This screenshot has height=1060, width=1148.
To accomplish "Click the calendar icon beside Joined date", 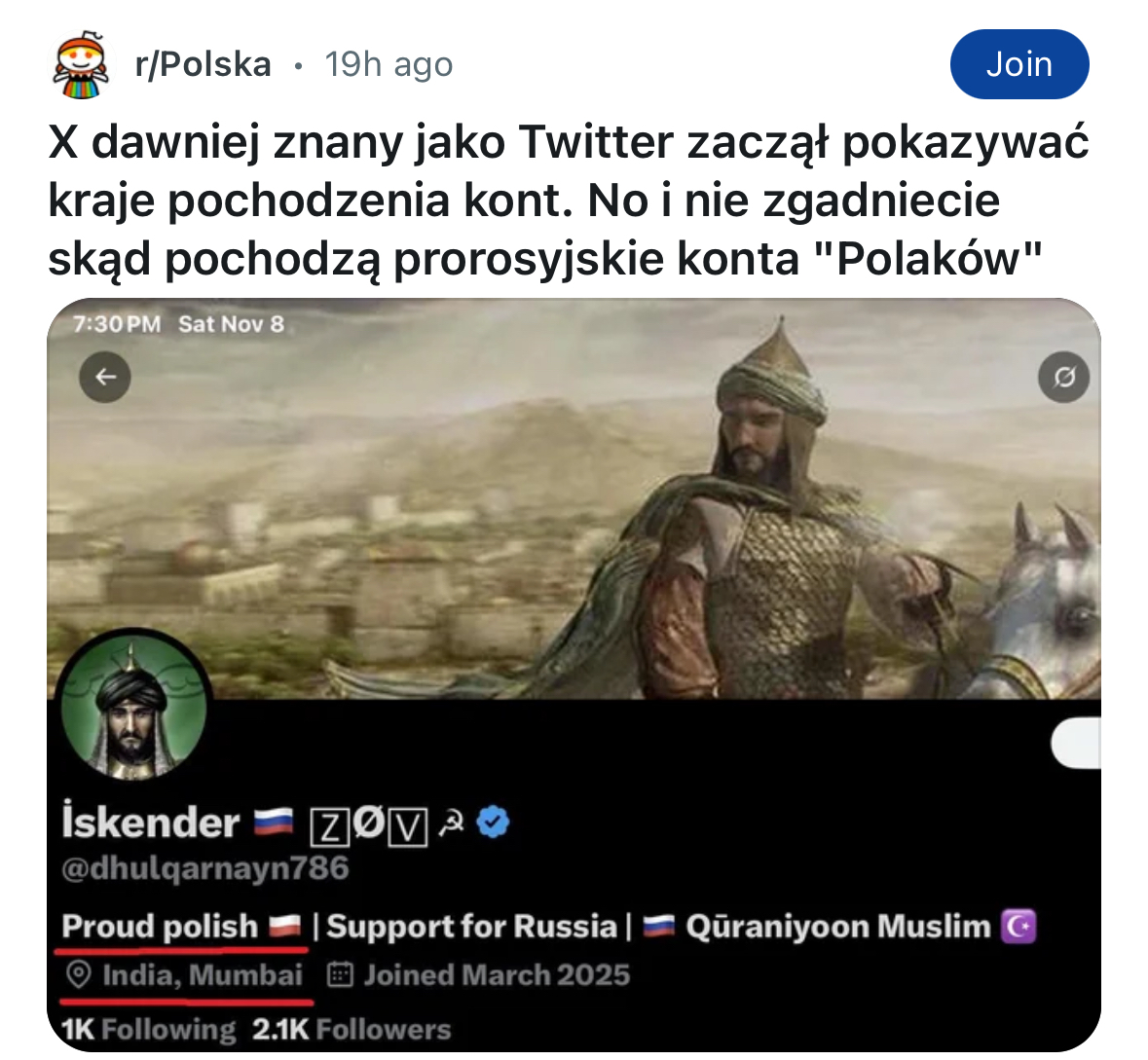I will (x=340, y=974).
